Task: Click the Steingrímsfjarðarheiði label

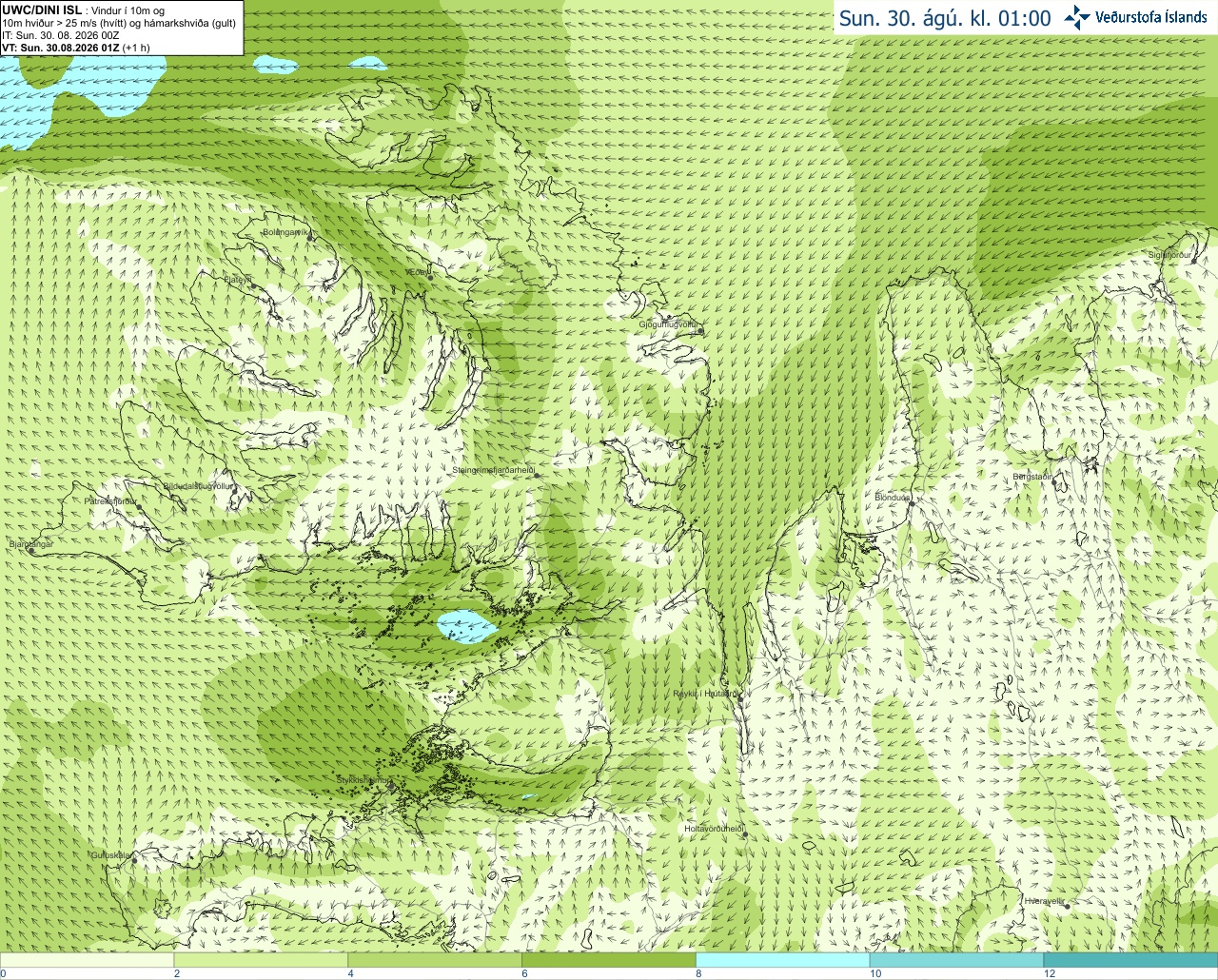Action: [x=493, y=470]
